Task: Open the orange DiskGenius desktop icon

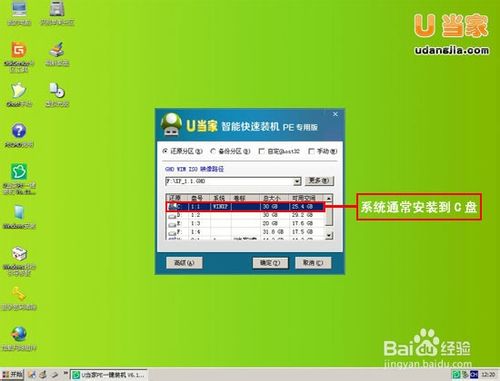Action: [x=19, y=56]
